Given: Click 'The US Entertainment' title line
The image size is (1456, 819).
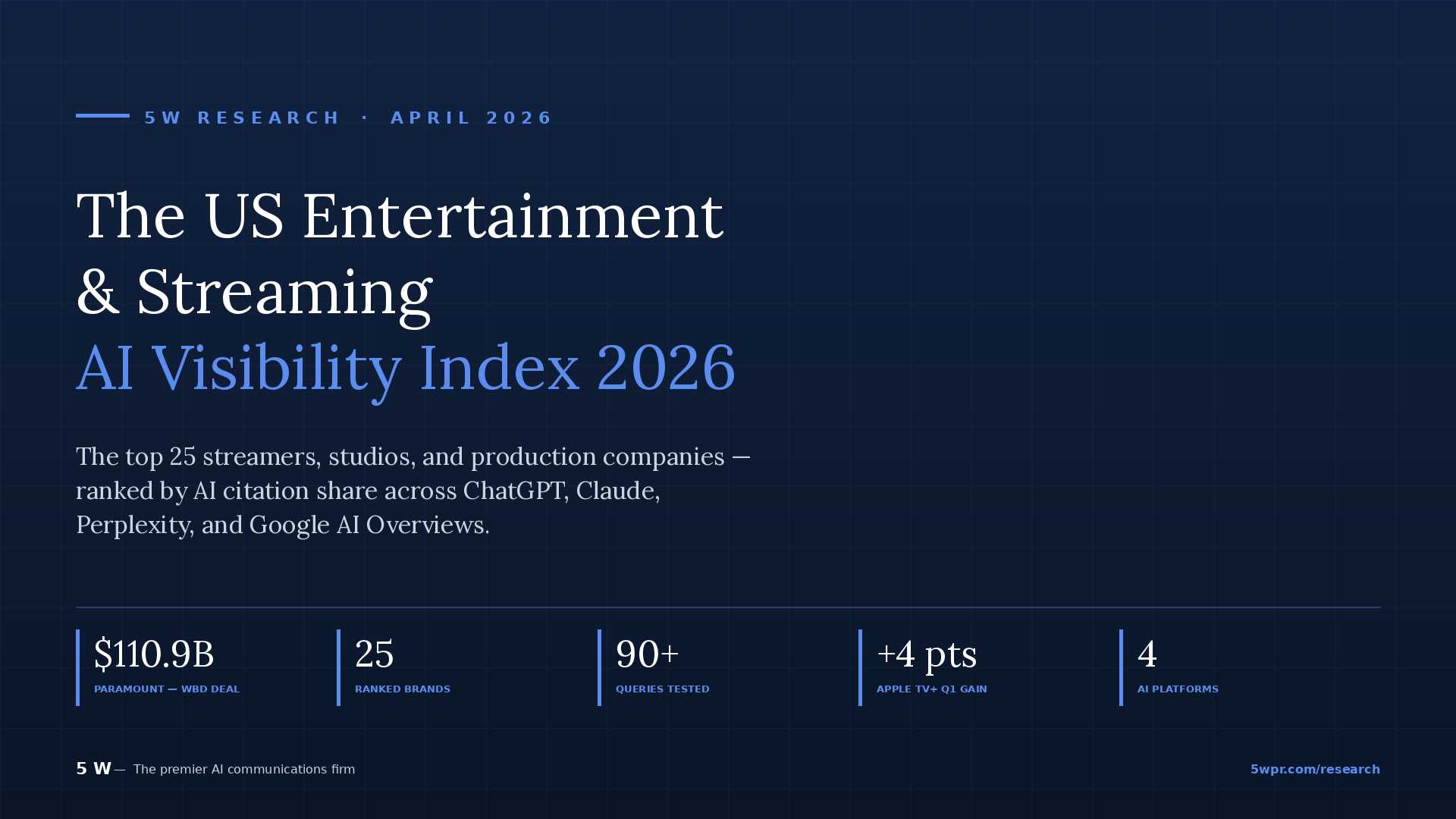Looking at the screenshot, I should point(400,216).
